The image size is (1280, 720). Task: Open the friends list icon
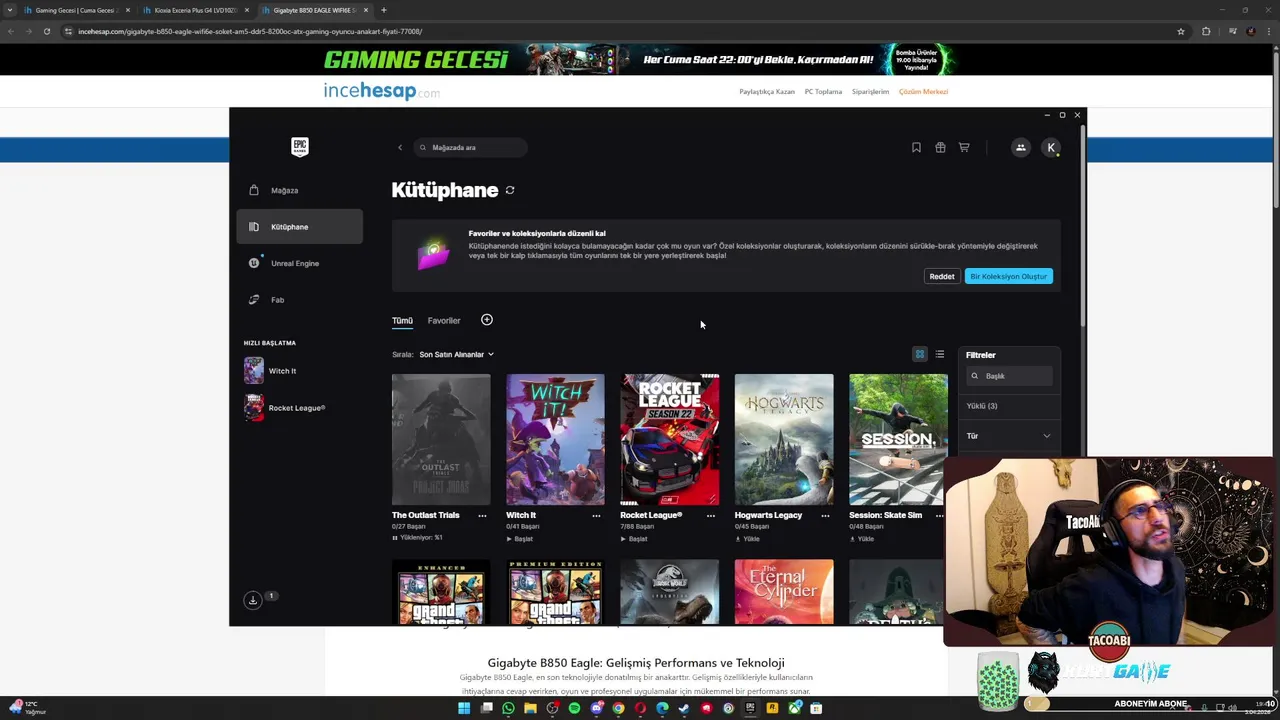(x=1020, y=147)
